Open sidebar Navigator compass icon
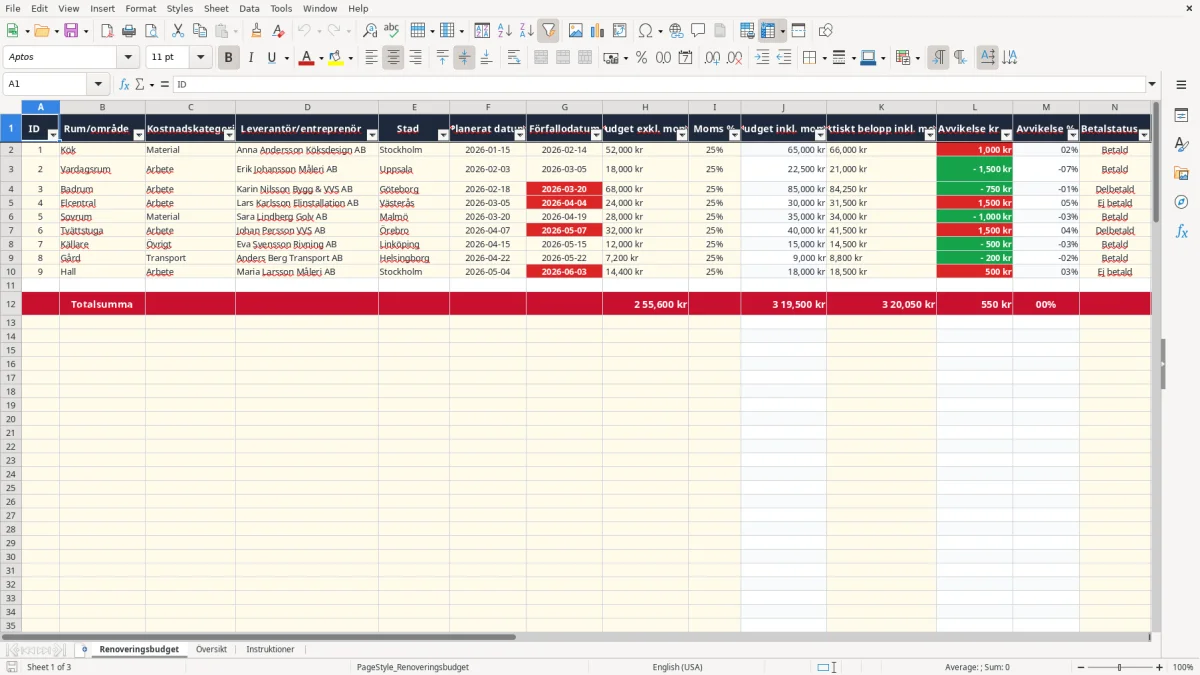Image resolution: width=1200 pixels, height=675 pixels. coord(1181,202)
